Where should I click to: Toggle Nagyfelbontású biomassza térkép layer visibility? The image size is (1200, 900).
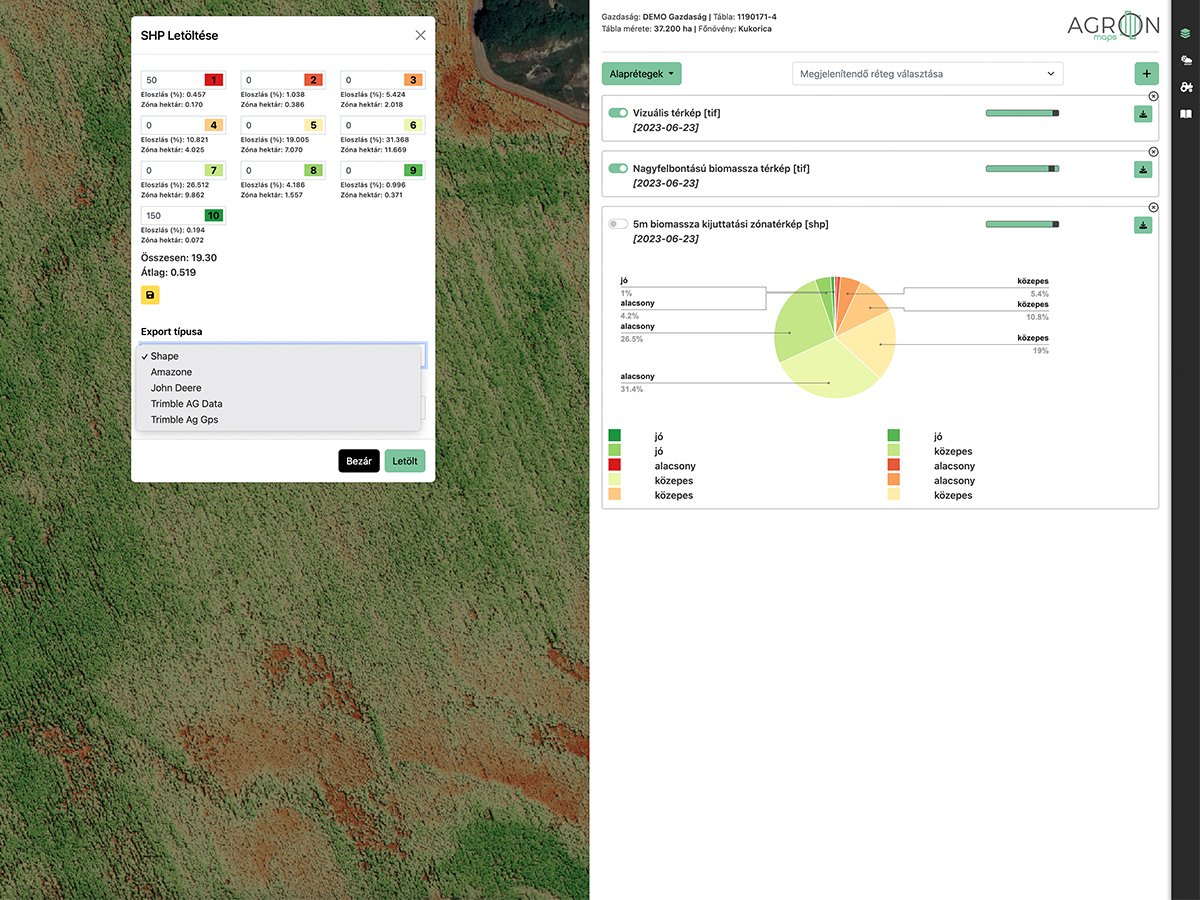tap(618, 169)
